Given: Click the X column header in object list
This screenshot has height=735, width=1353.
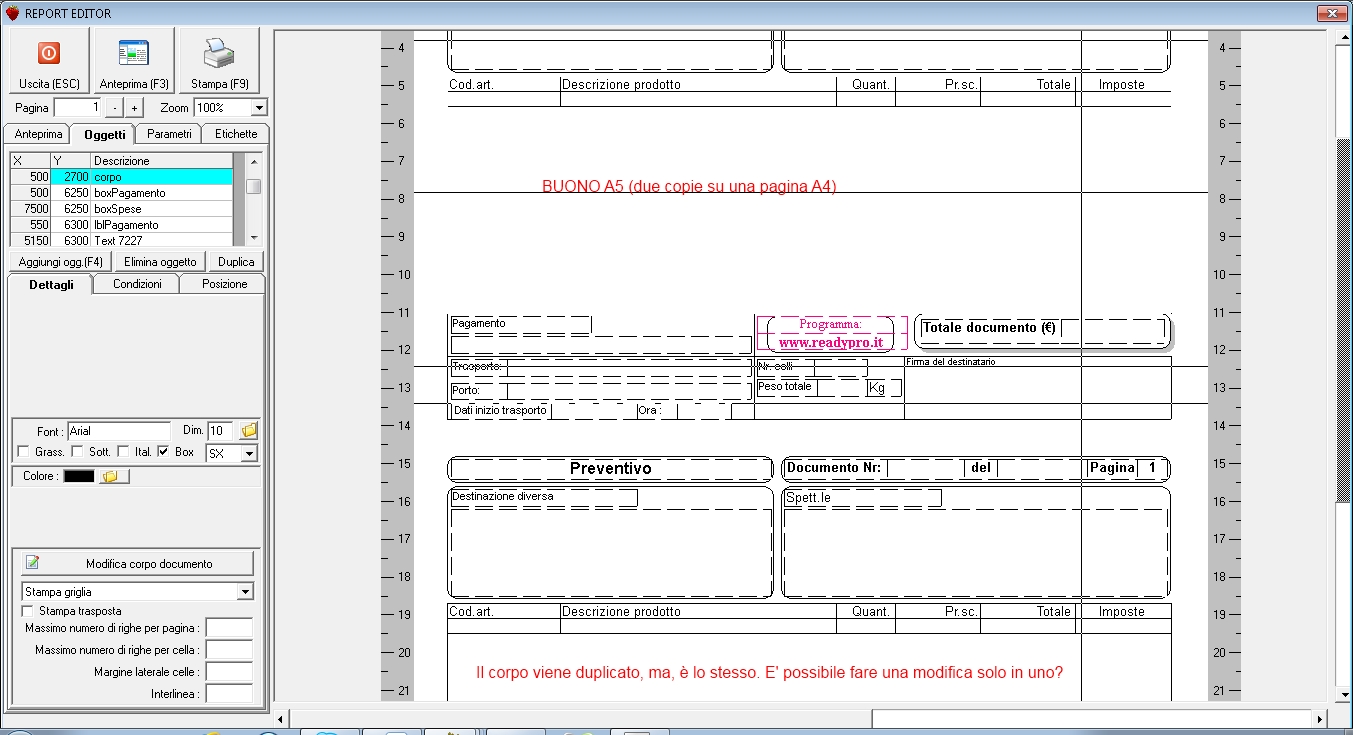Looking at the screenshot, I should point(30,161).
